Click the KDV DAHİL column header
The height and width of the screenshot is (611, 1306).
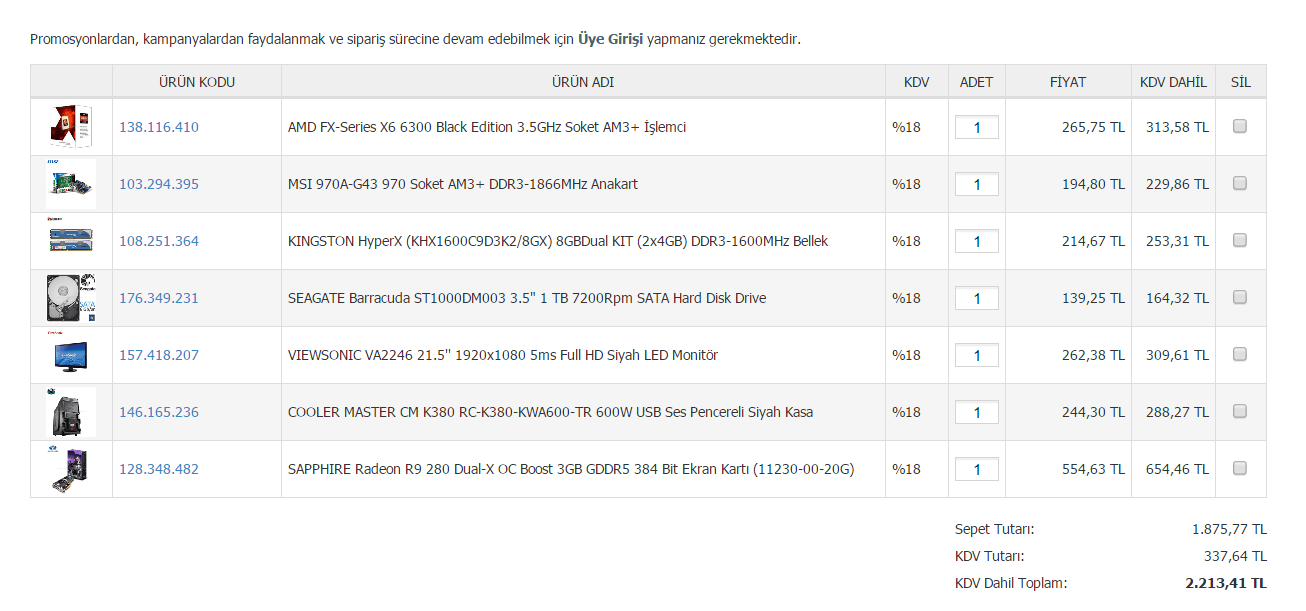(x=1173, y=82)
